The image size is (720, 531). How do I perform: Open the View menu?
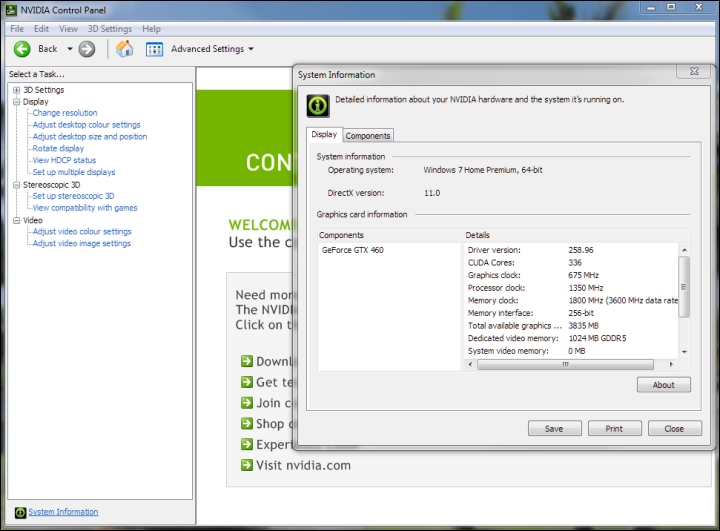tap(68, 28)
